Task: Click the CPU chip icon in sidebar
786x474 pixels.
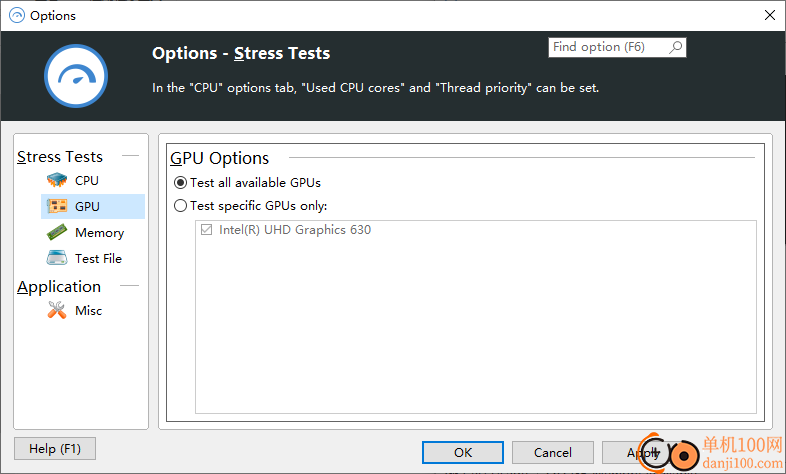Action: point(57,180)
